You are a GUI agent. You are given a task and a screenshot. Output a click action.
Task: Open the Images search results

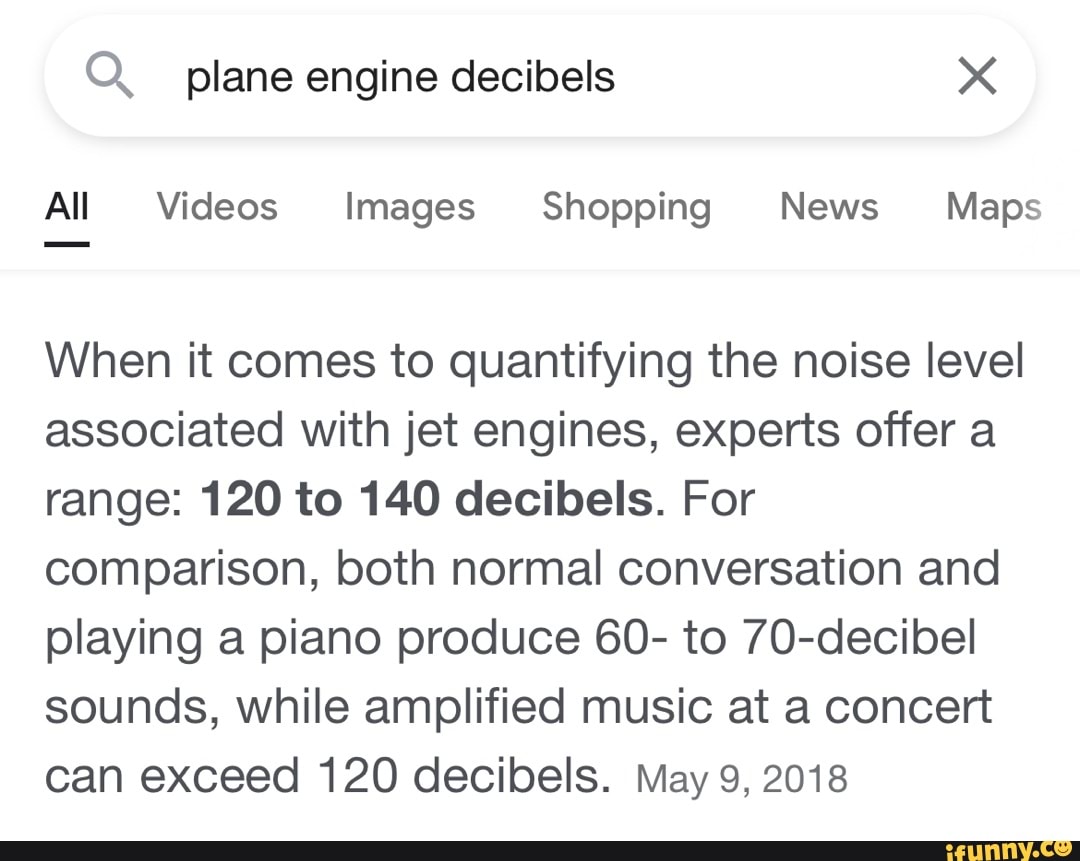coord(409,206)
